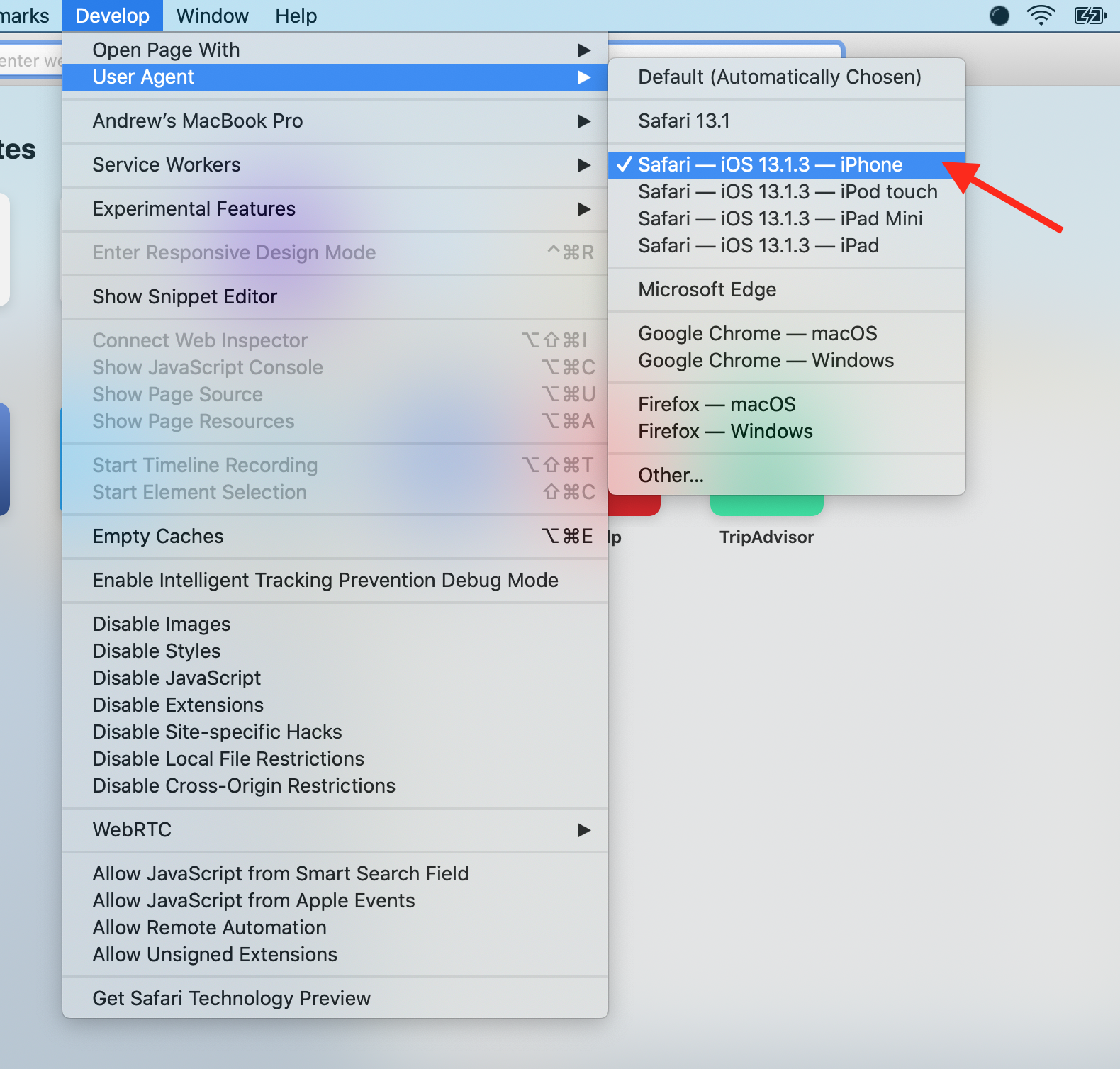Choose Other... user agent option
This screenshot has height=1069, width=1120.
point(787,475)
